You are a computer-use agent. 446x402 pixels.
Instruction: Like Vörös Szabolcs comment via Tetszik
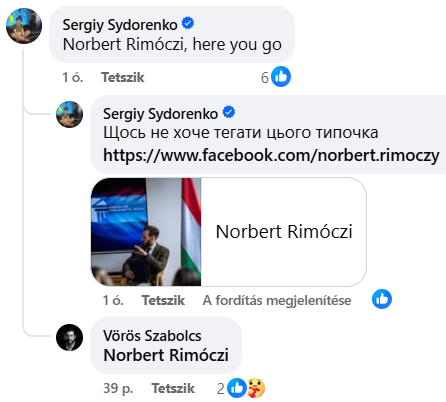click(173, 388)
